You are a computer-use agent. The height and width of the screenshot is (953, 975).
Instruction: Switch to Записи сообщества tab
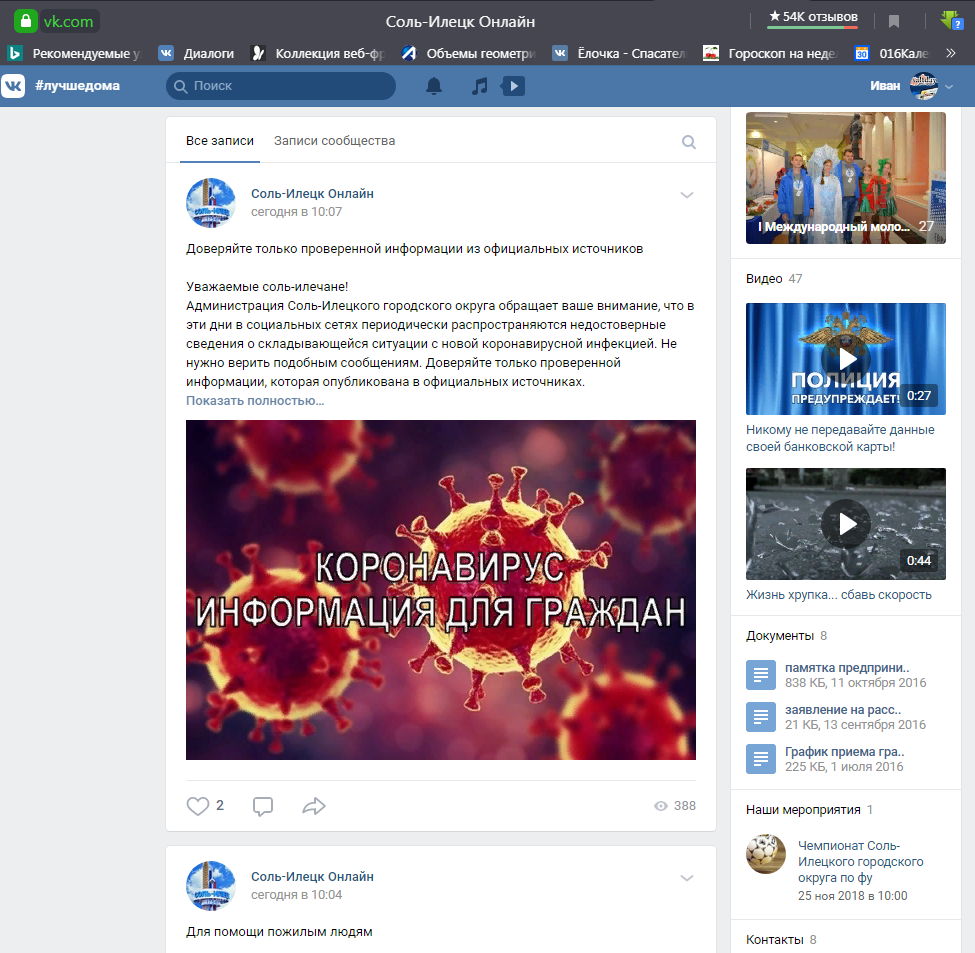[334, 141]
